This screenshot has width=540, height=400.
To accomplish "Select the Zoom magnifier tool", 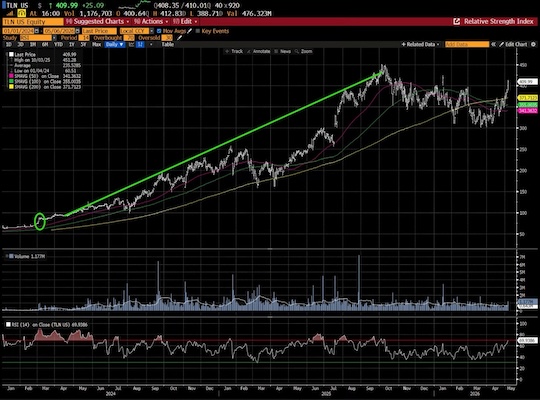I will [303, 51].
